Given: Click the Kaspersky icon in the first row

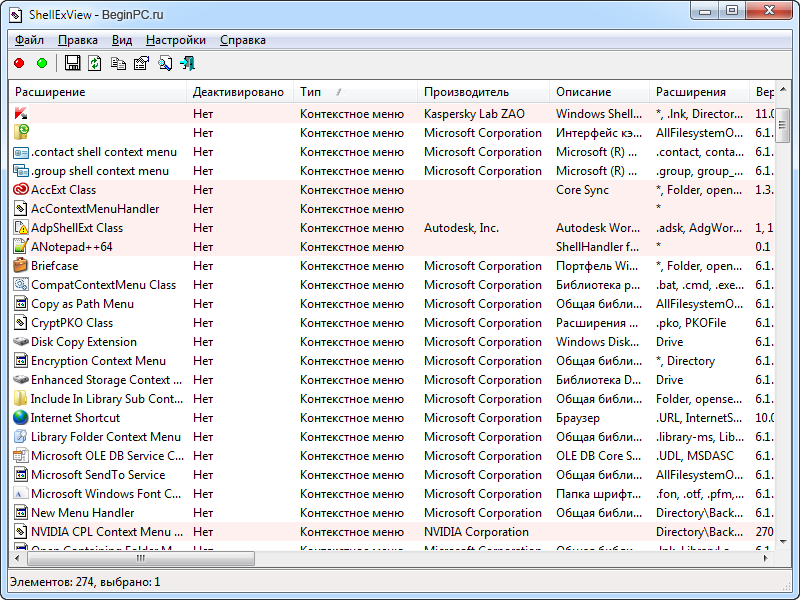Looking at the screenshot, I should tap(21, 114).
